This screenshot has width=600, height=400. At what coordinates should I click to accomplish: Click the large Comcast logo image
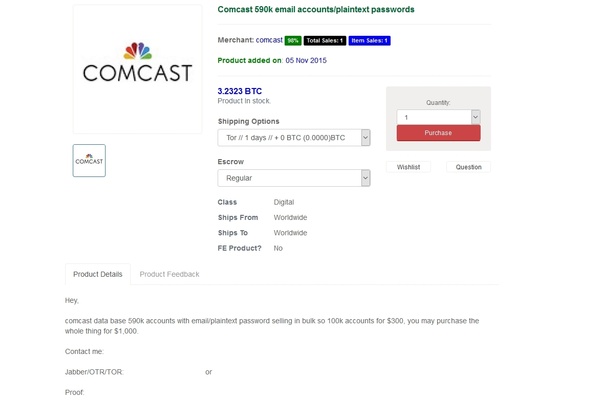pos(137,69)
